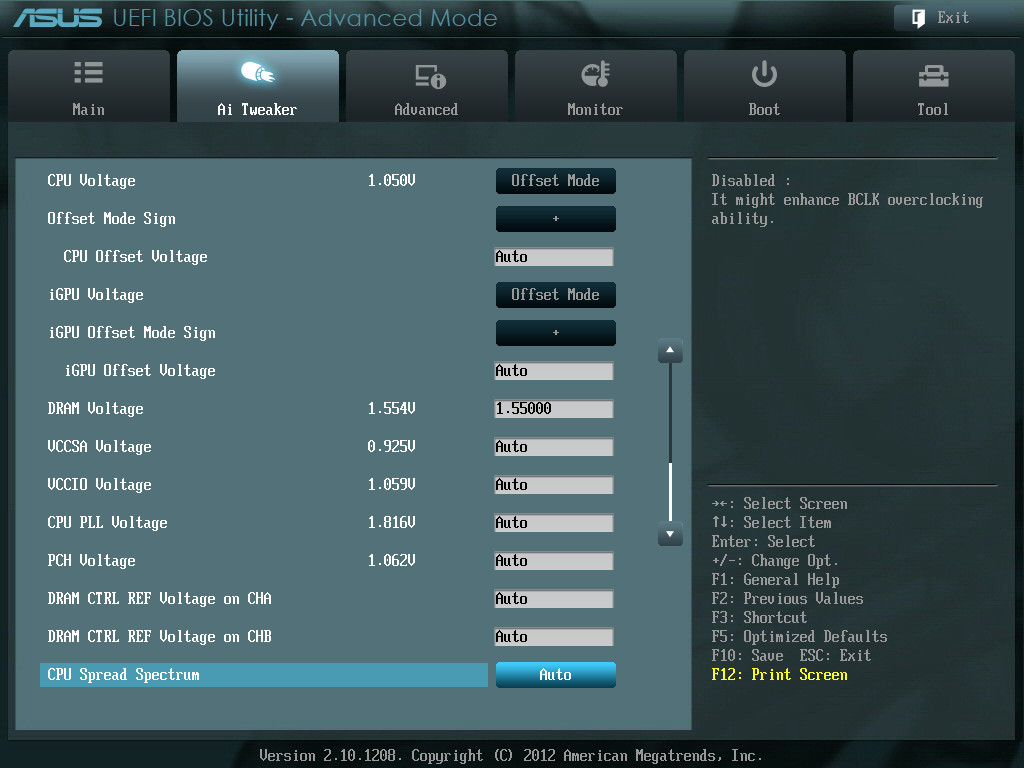Open CPU Voltage Offset Mode dropdown
This screenshot has width=1024, height=768.
click(556, 181)
